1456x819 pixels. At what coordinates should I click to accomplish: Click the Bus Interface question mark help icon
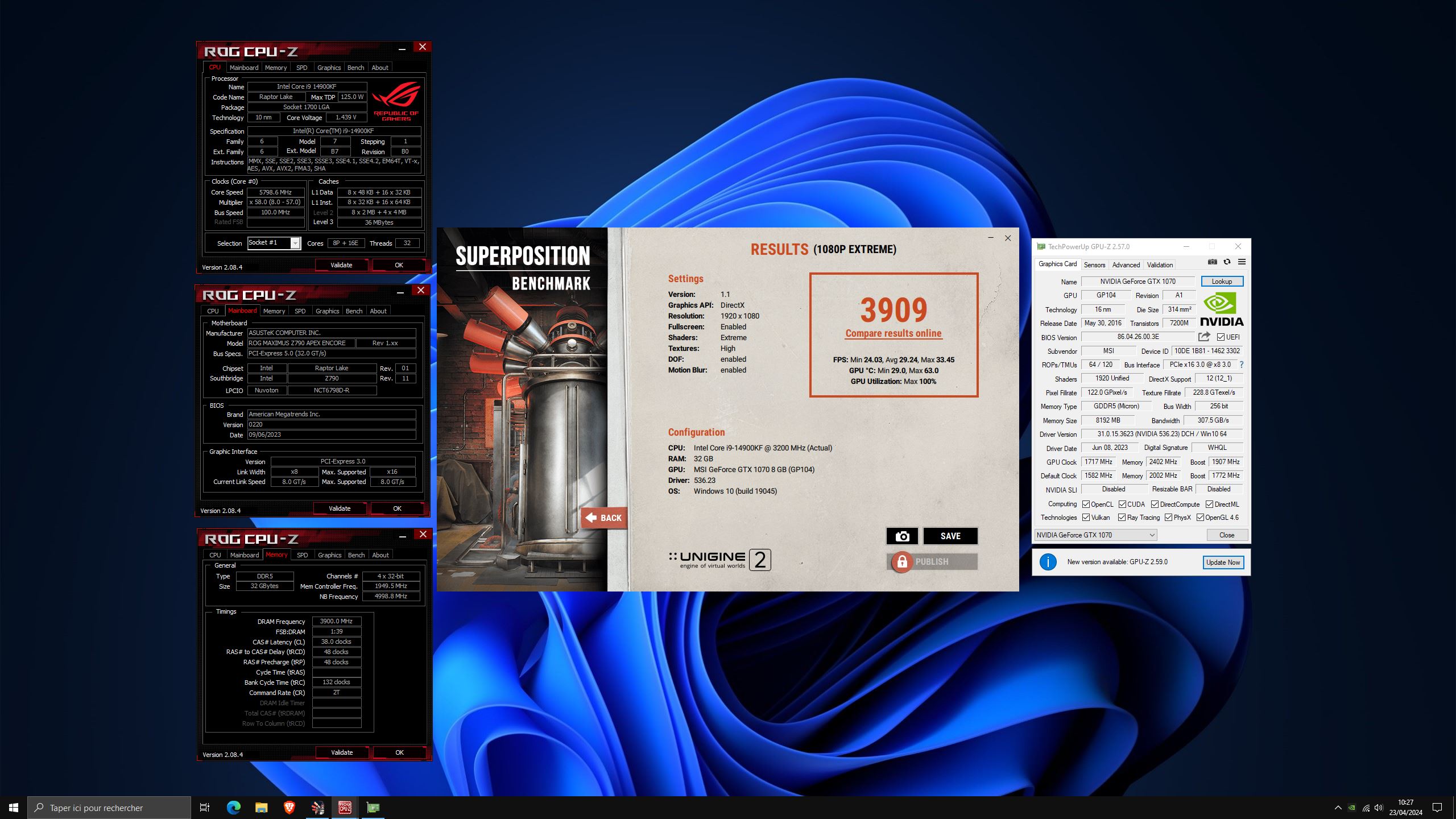tap(1242, 365)
